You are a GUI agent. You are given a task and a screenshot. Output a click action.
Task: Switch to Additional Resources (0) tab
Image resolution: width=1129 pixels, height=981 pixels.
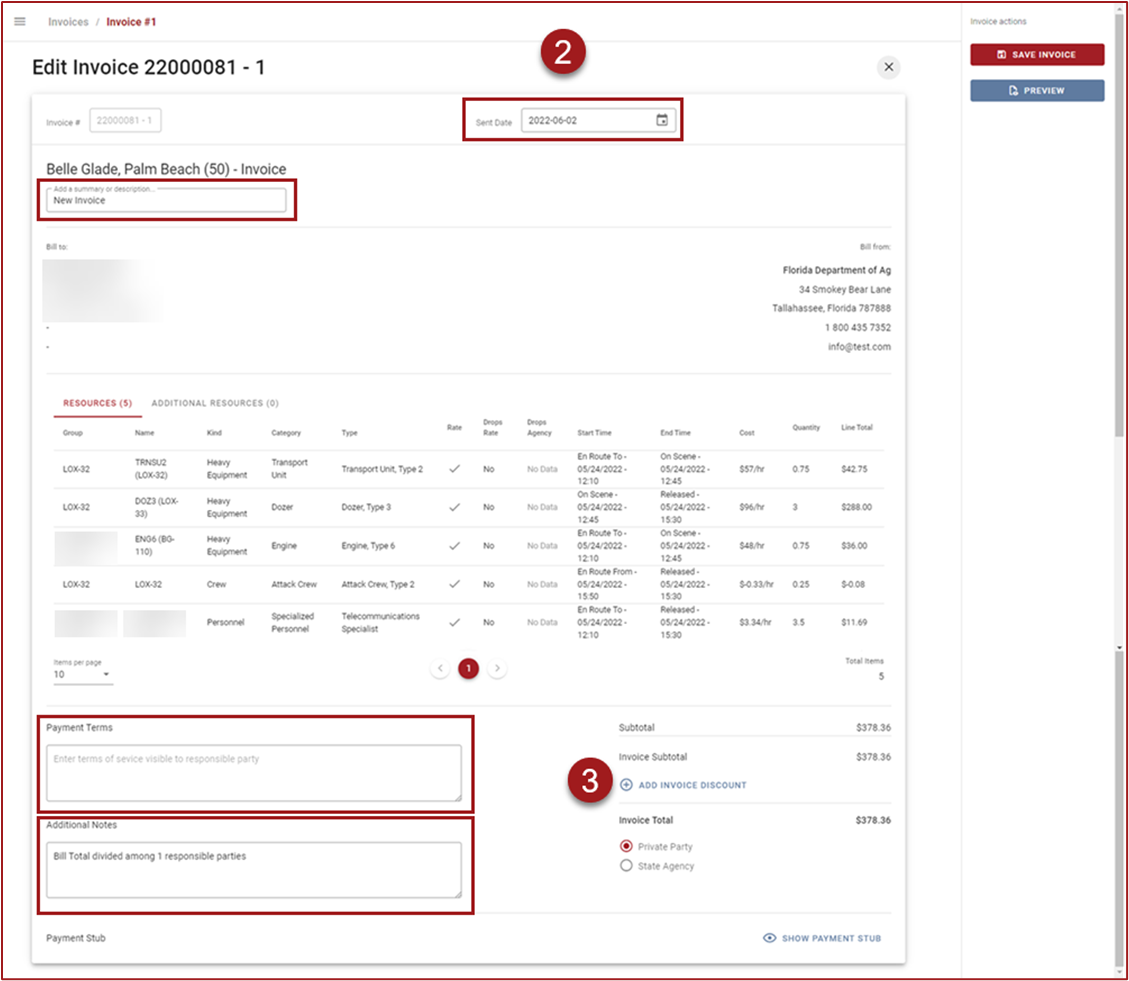click(215, 403)
